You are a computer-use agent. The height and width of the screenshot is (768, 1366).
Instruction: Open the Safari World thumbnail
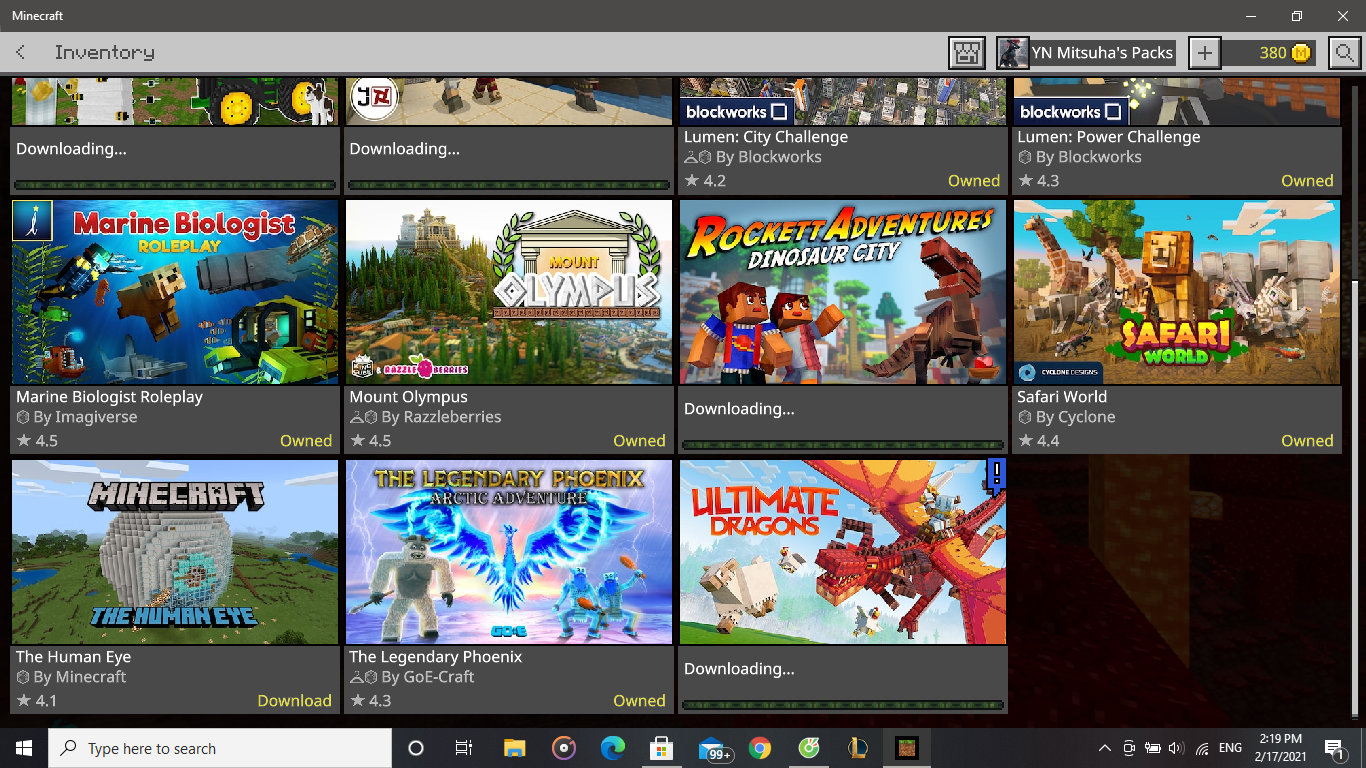[1177, 292]
